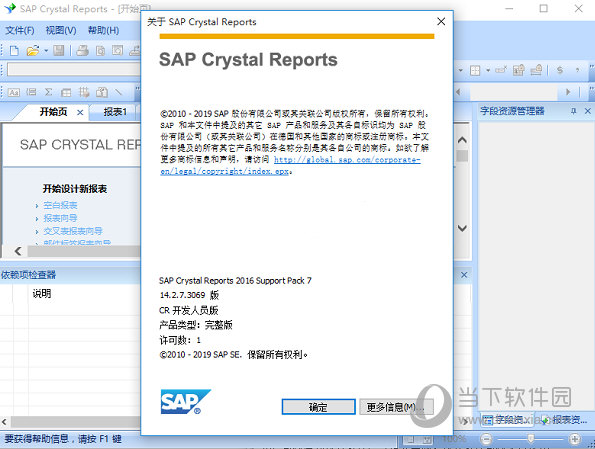Click the currency dollar sign icon
The height and width of the screenshot is (449, 595).
point(560,70)
